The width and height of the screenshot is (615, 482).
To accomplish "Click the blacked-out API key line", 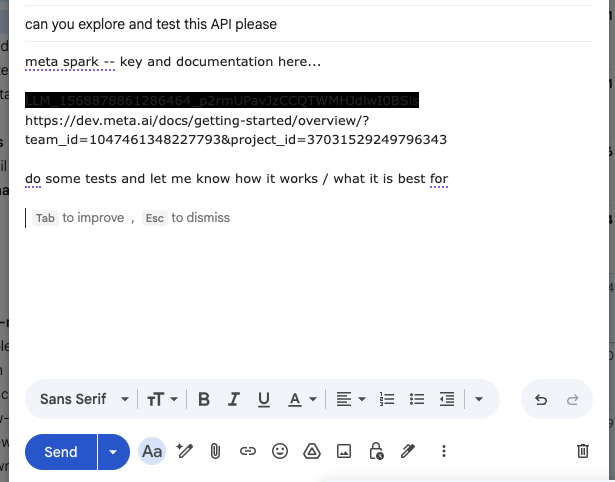I will [222, 100].
